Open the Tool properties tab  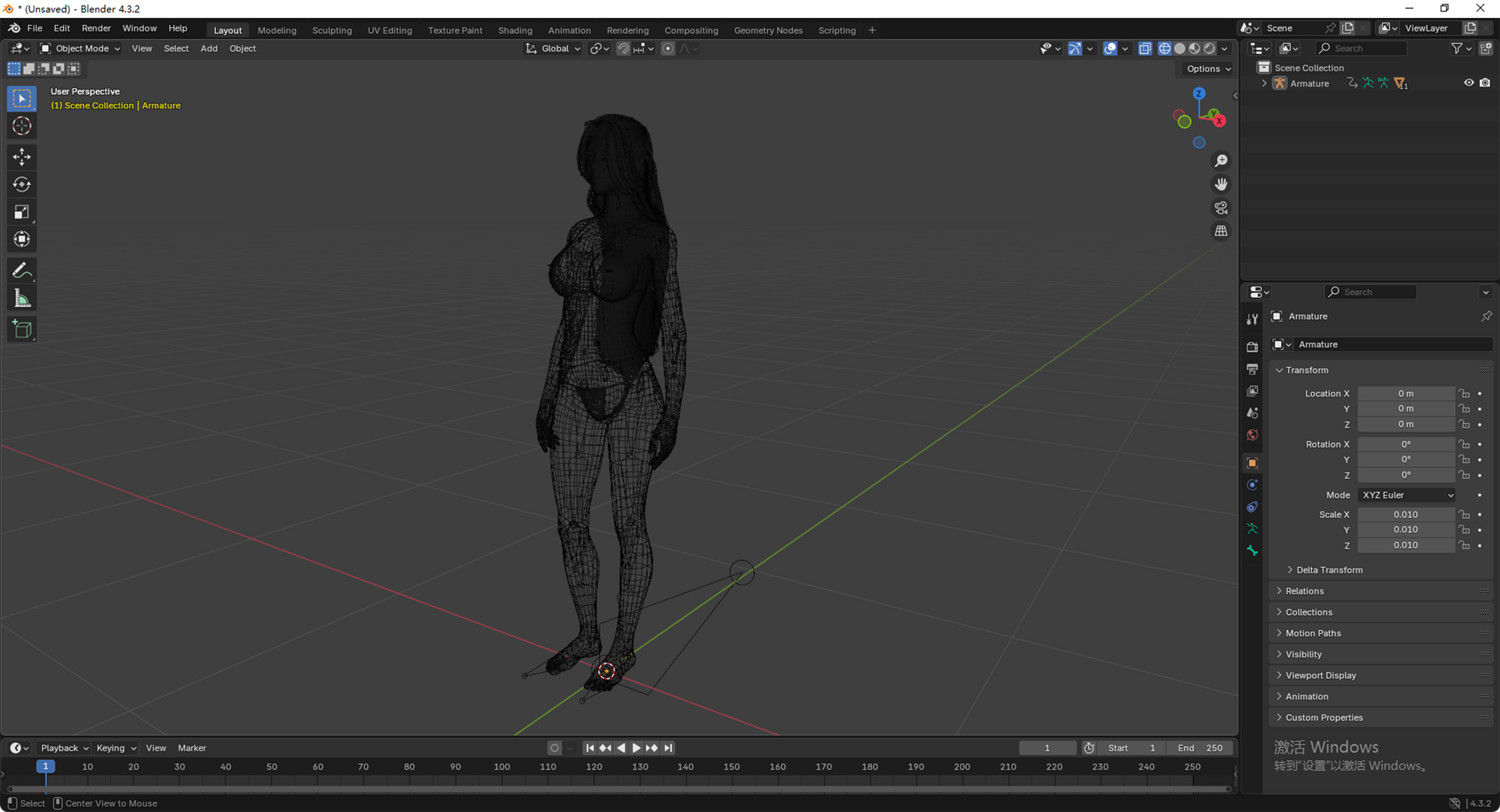click(1252, 319)
